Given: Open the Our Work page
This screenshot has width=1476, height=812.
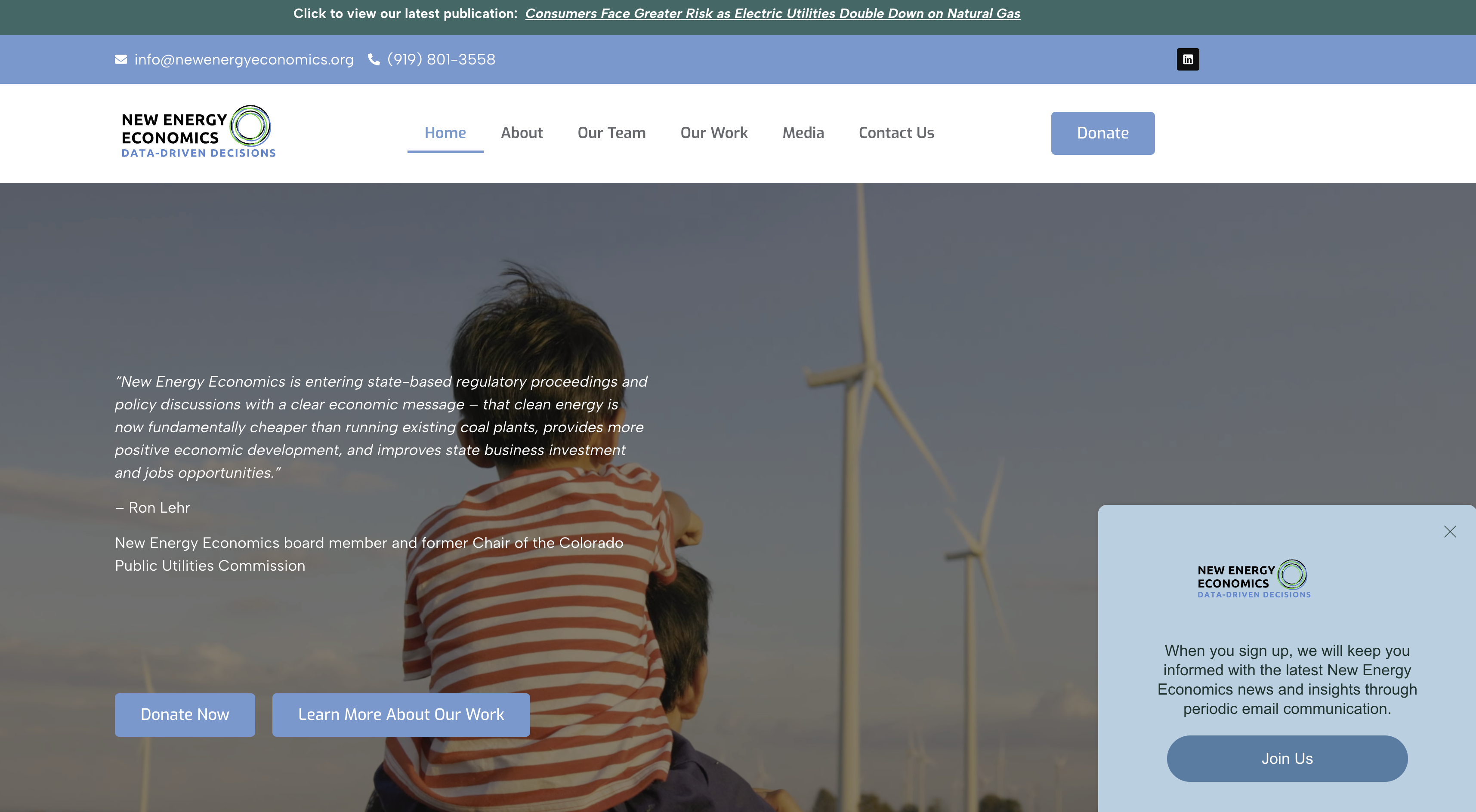Looking at the screenshot, I should tap(713, 132).
